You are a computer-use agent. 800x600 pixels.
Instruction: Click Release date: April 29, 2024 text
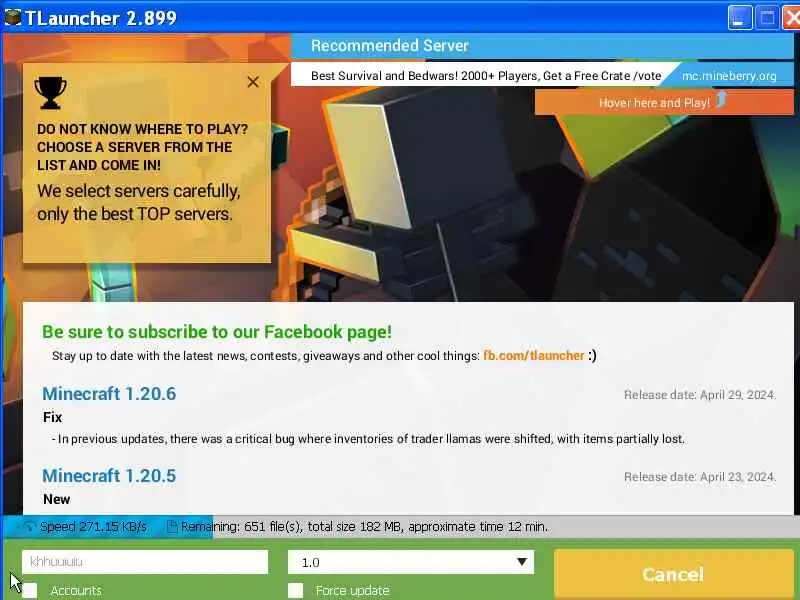pyautogui.click(x=699, y=395)
